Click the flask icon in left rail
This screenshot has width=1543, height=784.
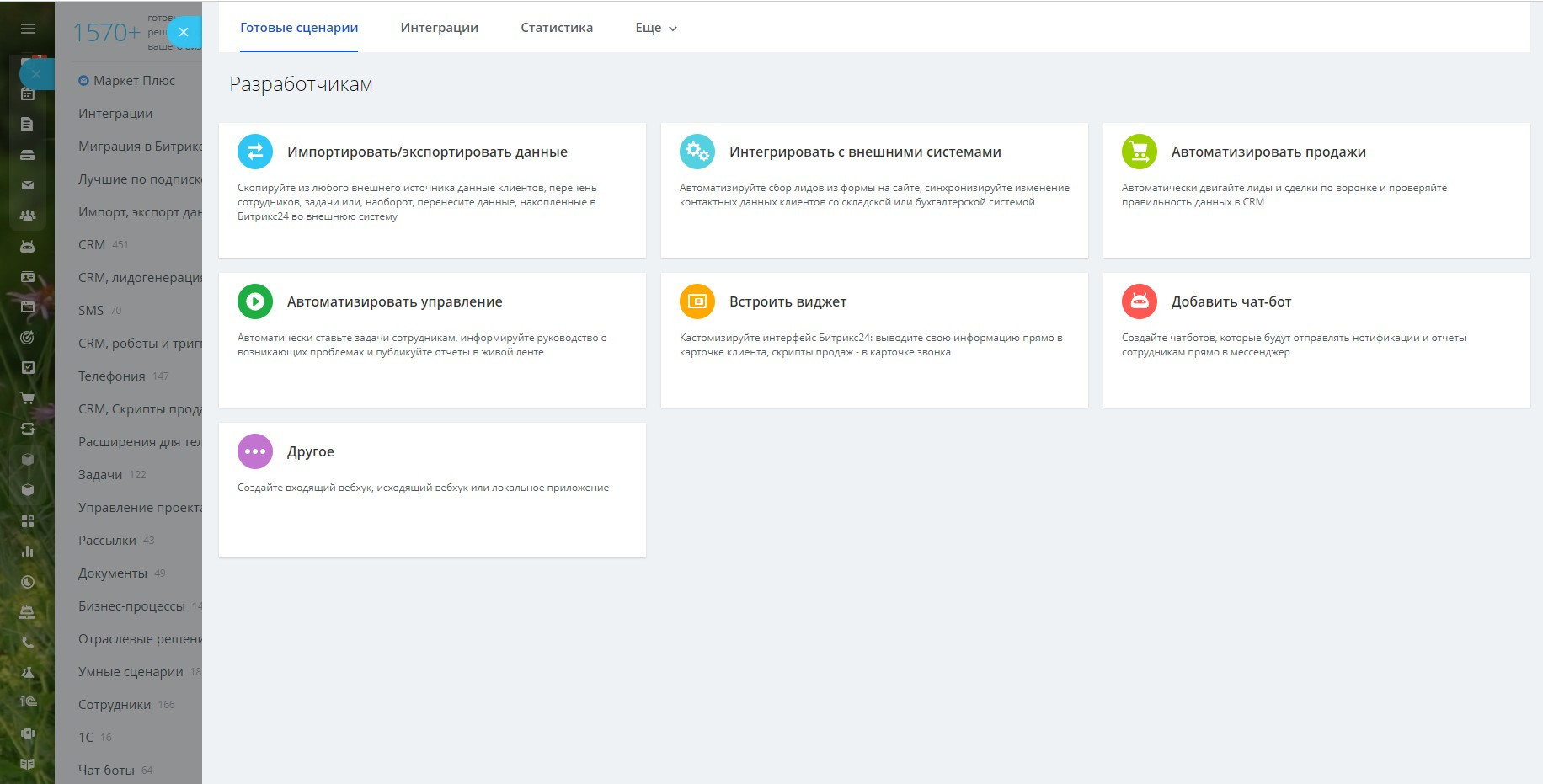click(x=28, y=673)
